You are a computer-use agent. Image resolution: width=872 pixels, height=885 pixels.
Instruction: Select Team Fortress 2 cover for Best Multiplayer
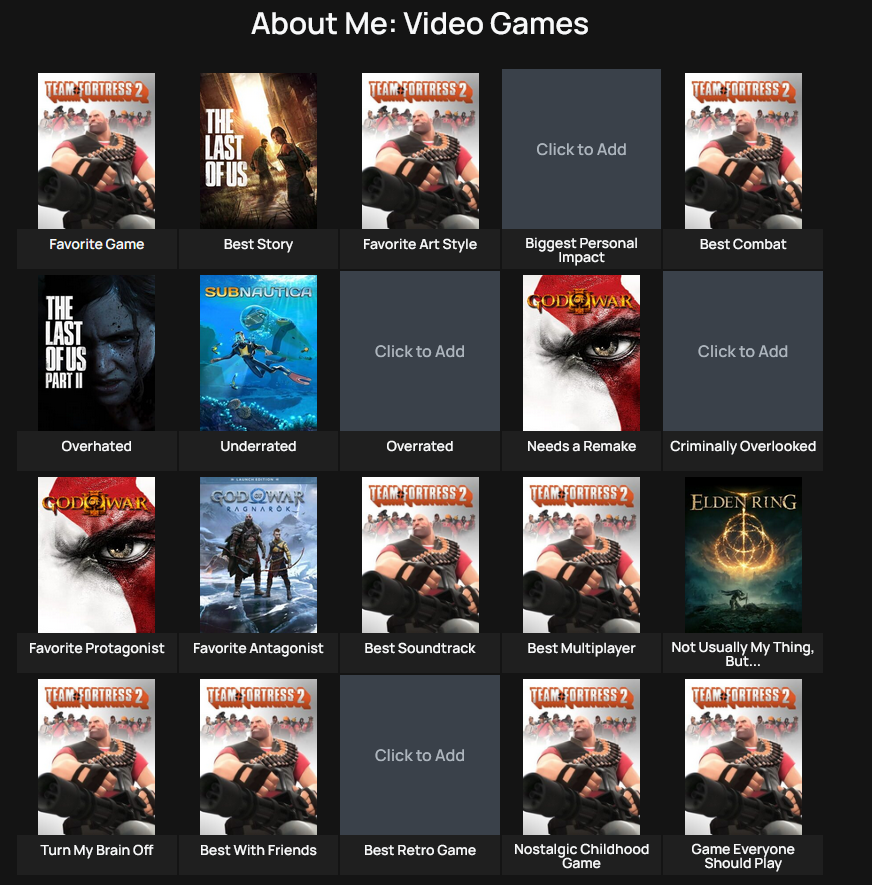[581, 555]
